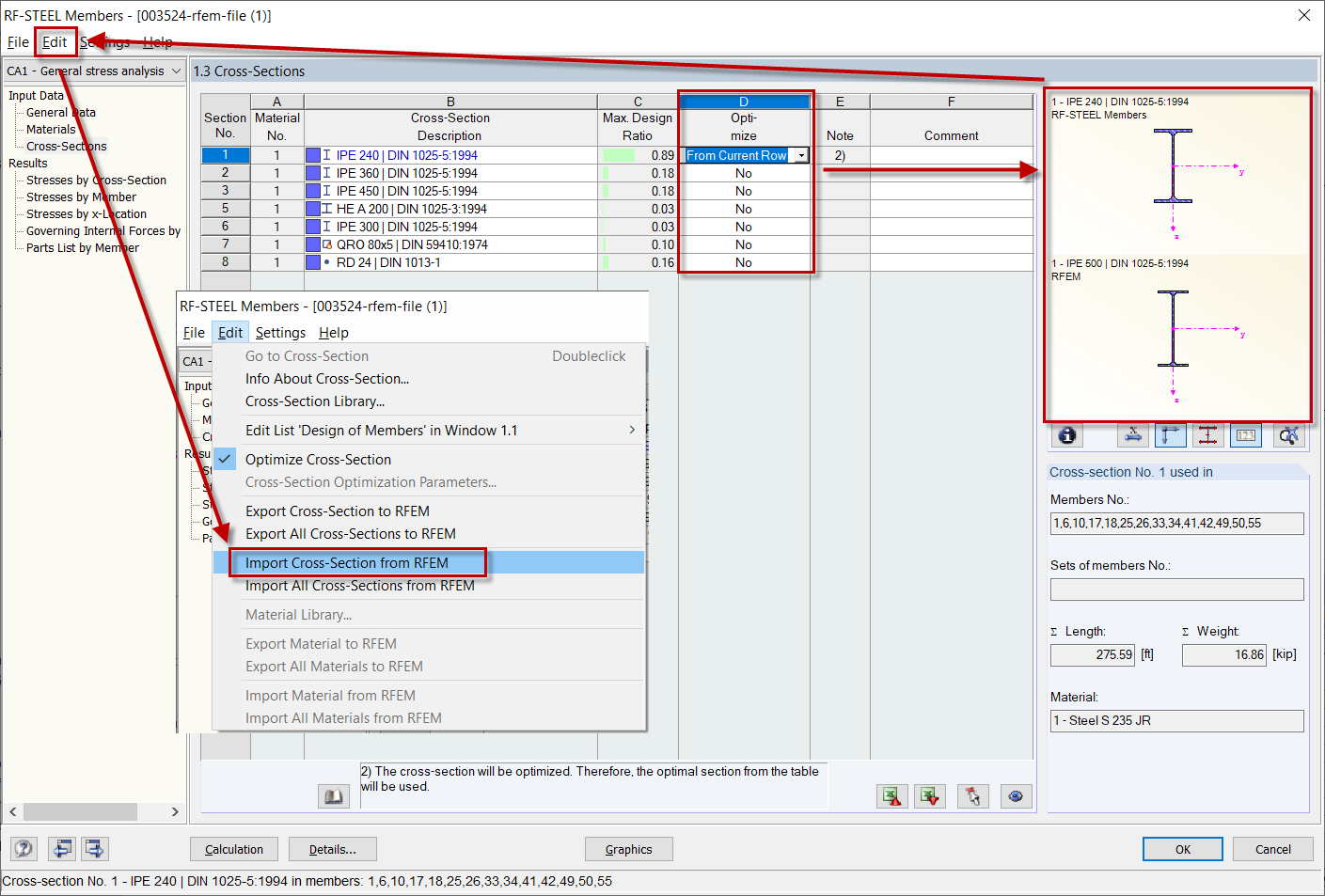Open Help in the inset menu bar

pos(334,333)
